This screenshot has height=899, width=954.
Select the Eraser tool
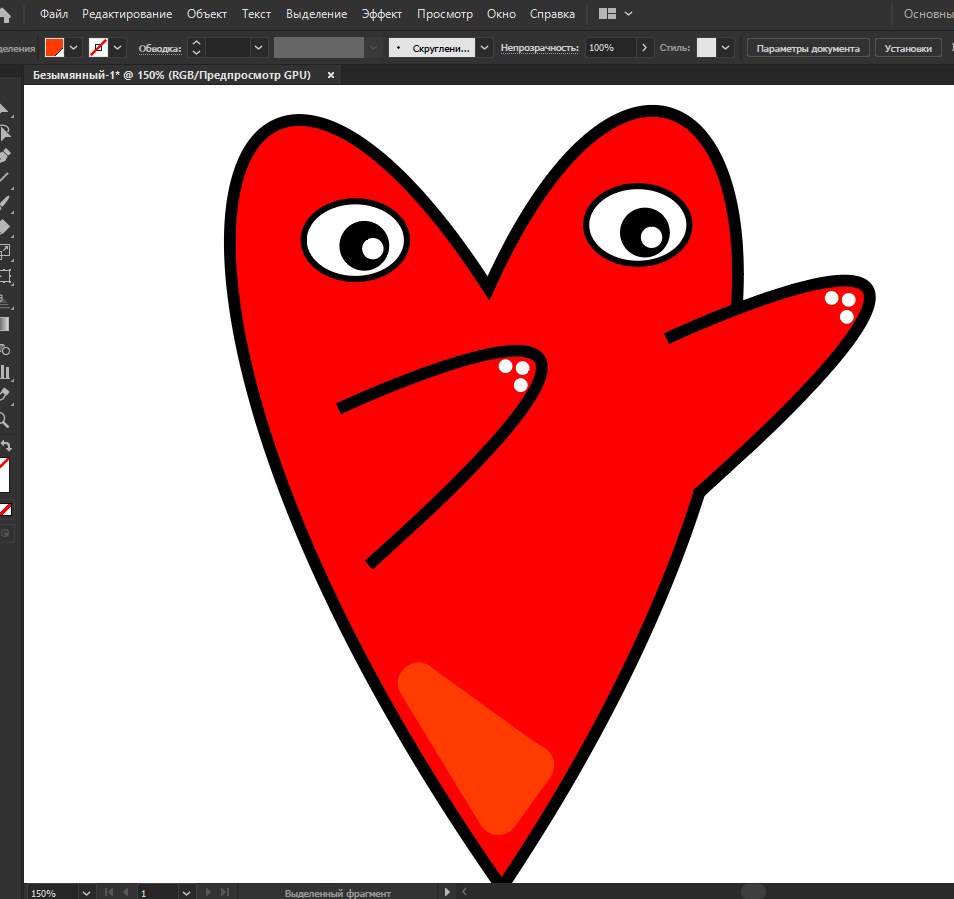coord(4,227)
